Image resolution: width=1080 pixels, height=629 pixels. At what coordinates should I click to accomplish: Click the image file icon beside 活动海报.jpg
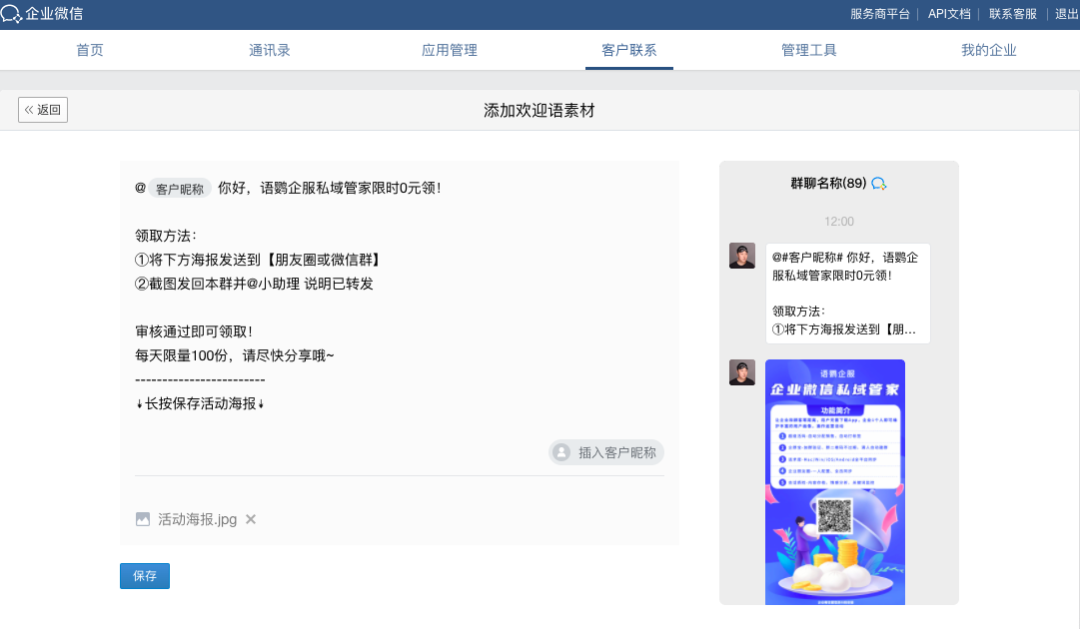click(x=142, y=519)
